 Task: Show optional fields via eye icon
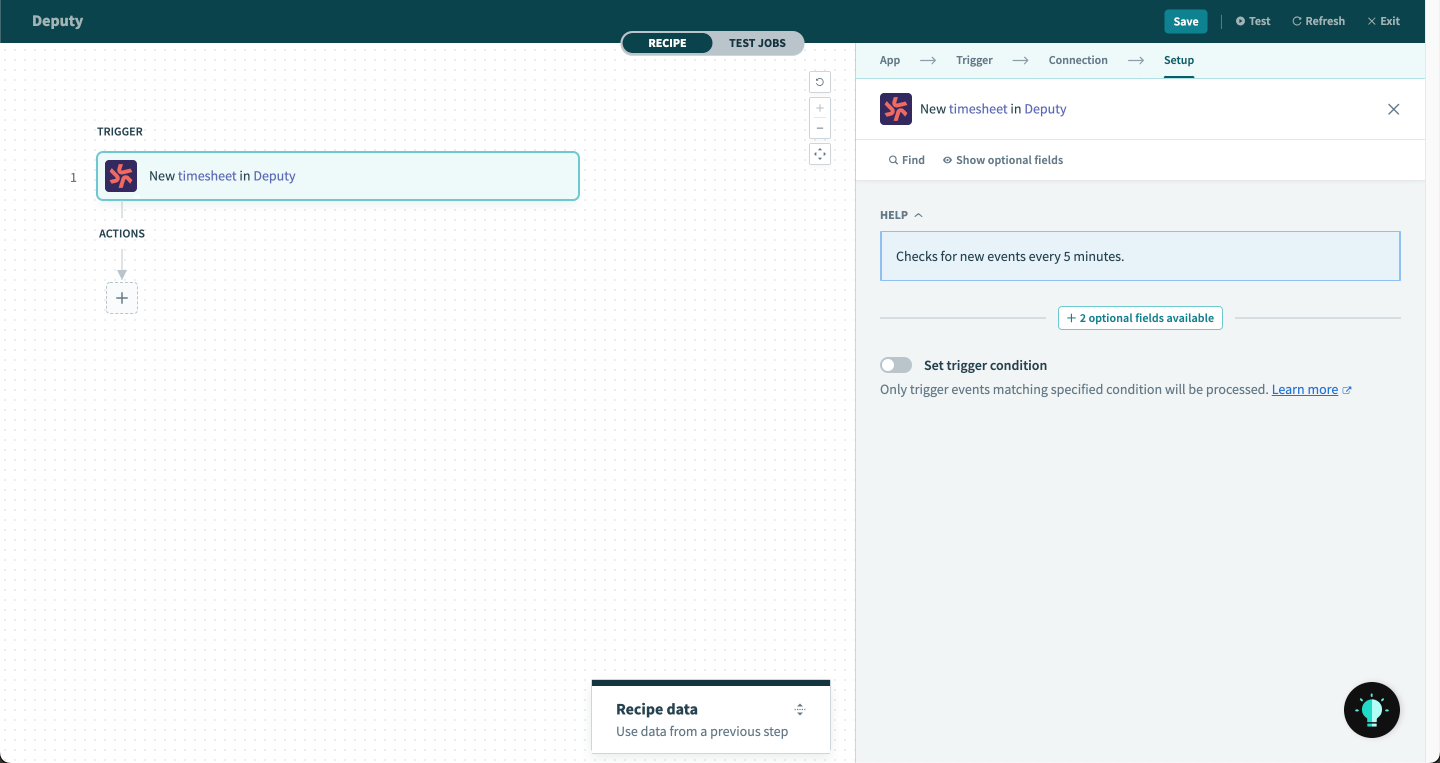[x=1002, y=160]
